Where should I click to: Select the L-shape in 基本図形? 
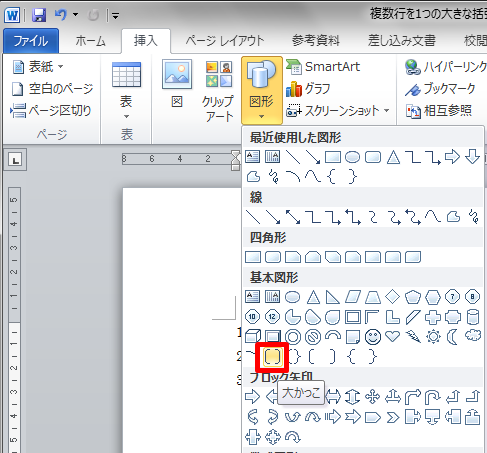coord(393,317)
